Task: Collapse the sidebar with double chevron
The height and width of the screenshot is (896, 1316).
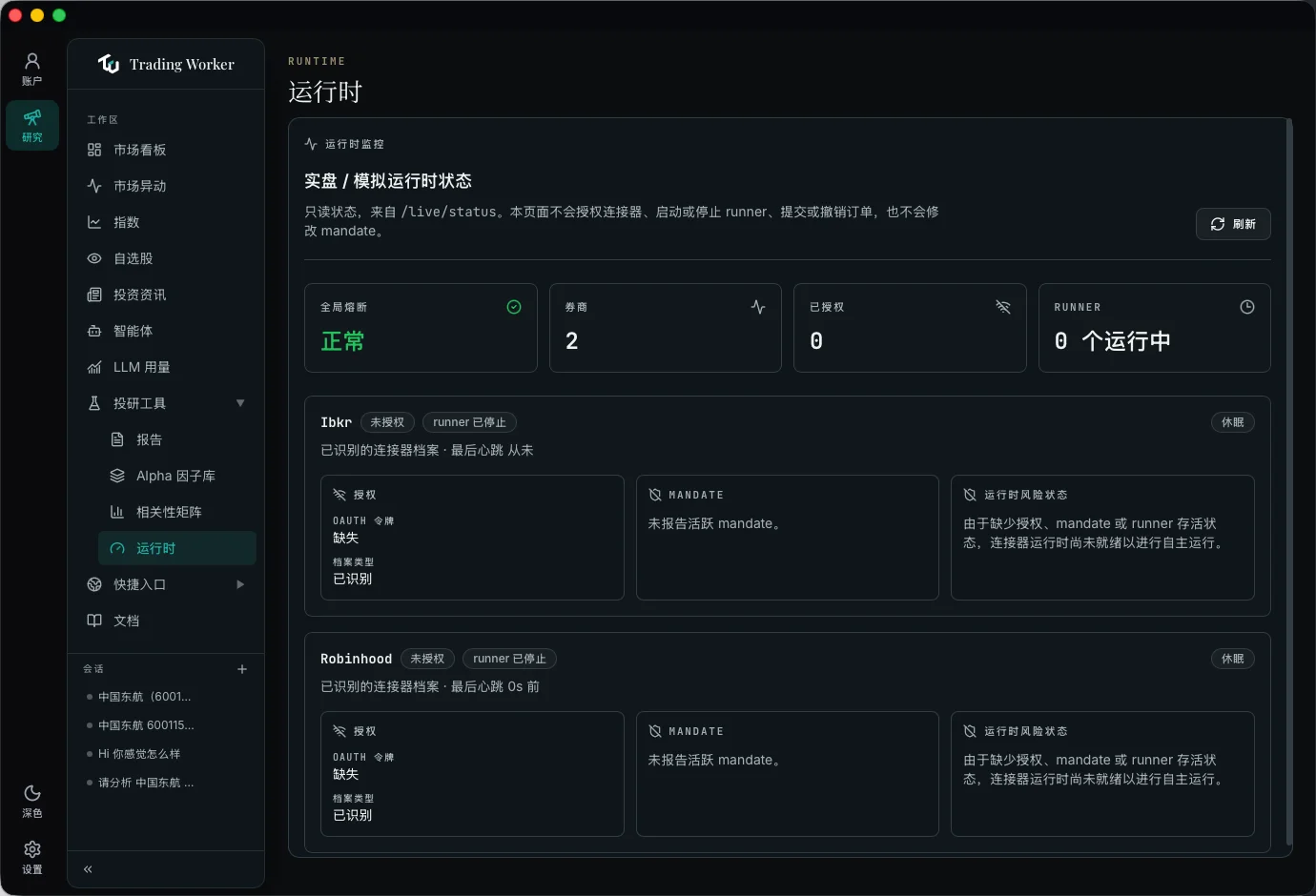Action: pyautogui.click(x=88, y=869)
